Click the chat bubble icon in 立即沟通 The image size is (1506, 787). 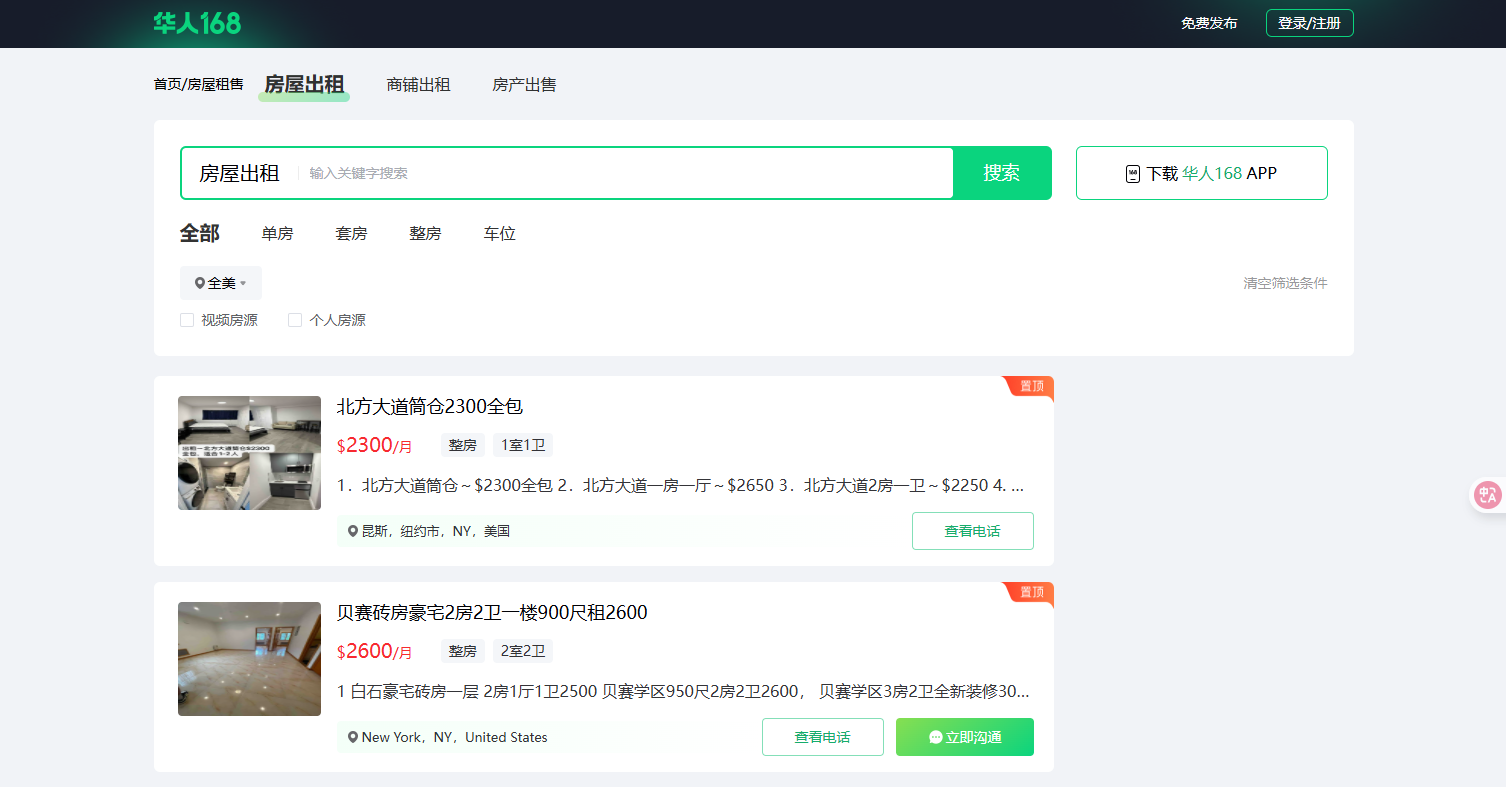tap(936, 738)
